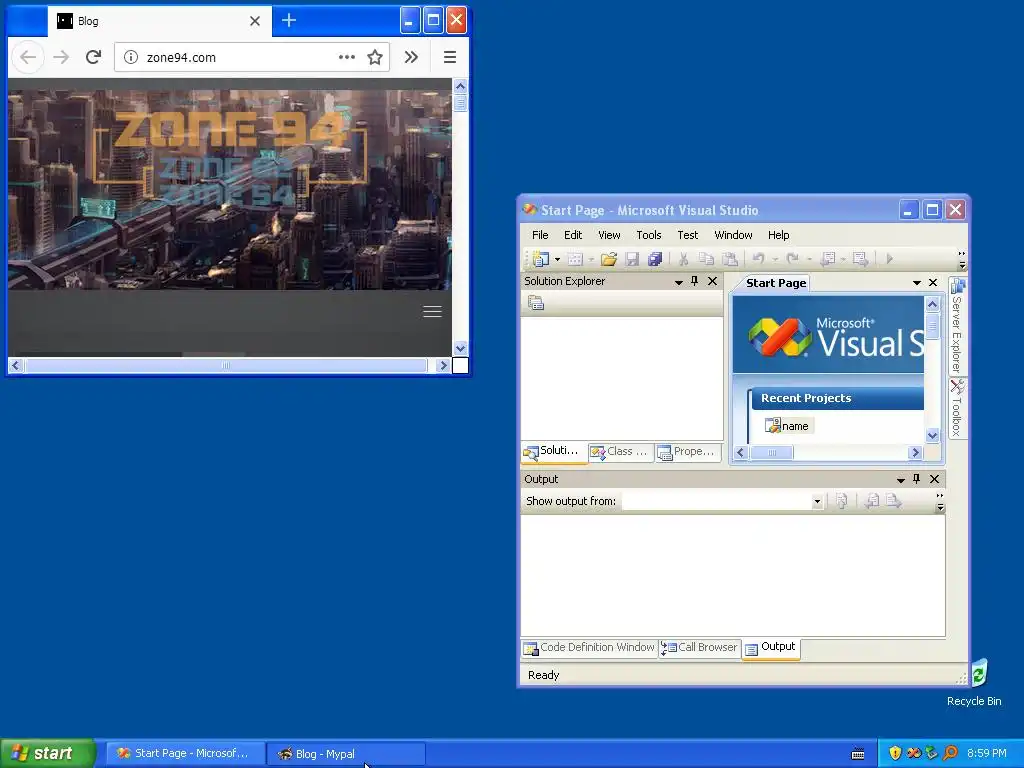Image resolution: width=1024 pixels, height=768 pixels.
Task: Open the Window menu in Visual Studio
Action: point(733,235)
